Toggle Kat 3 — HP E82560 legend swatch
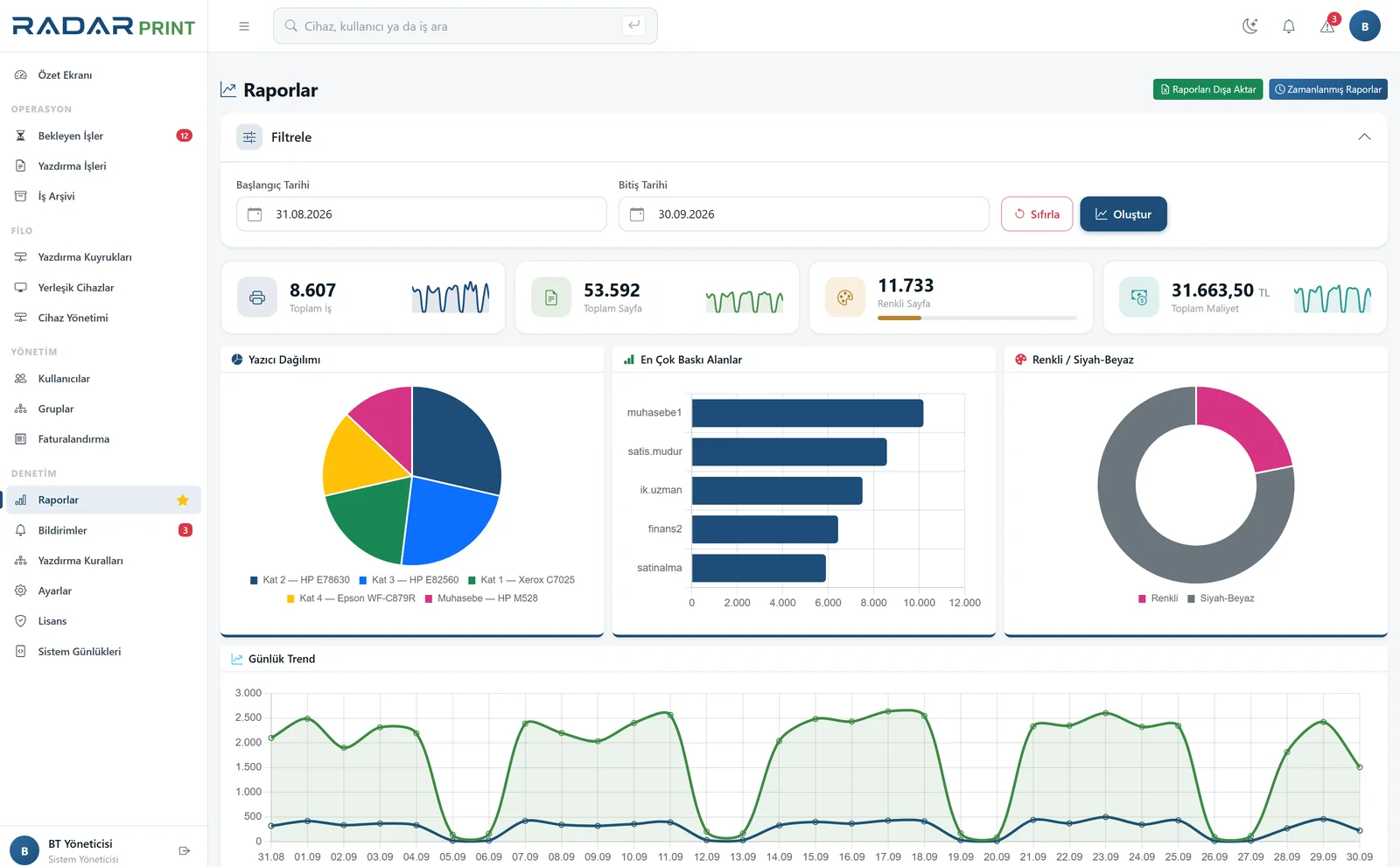 pyautogui.click(x=362, y=580)
